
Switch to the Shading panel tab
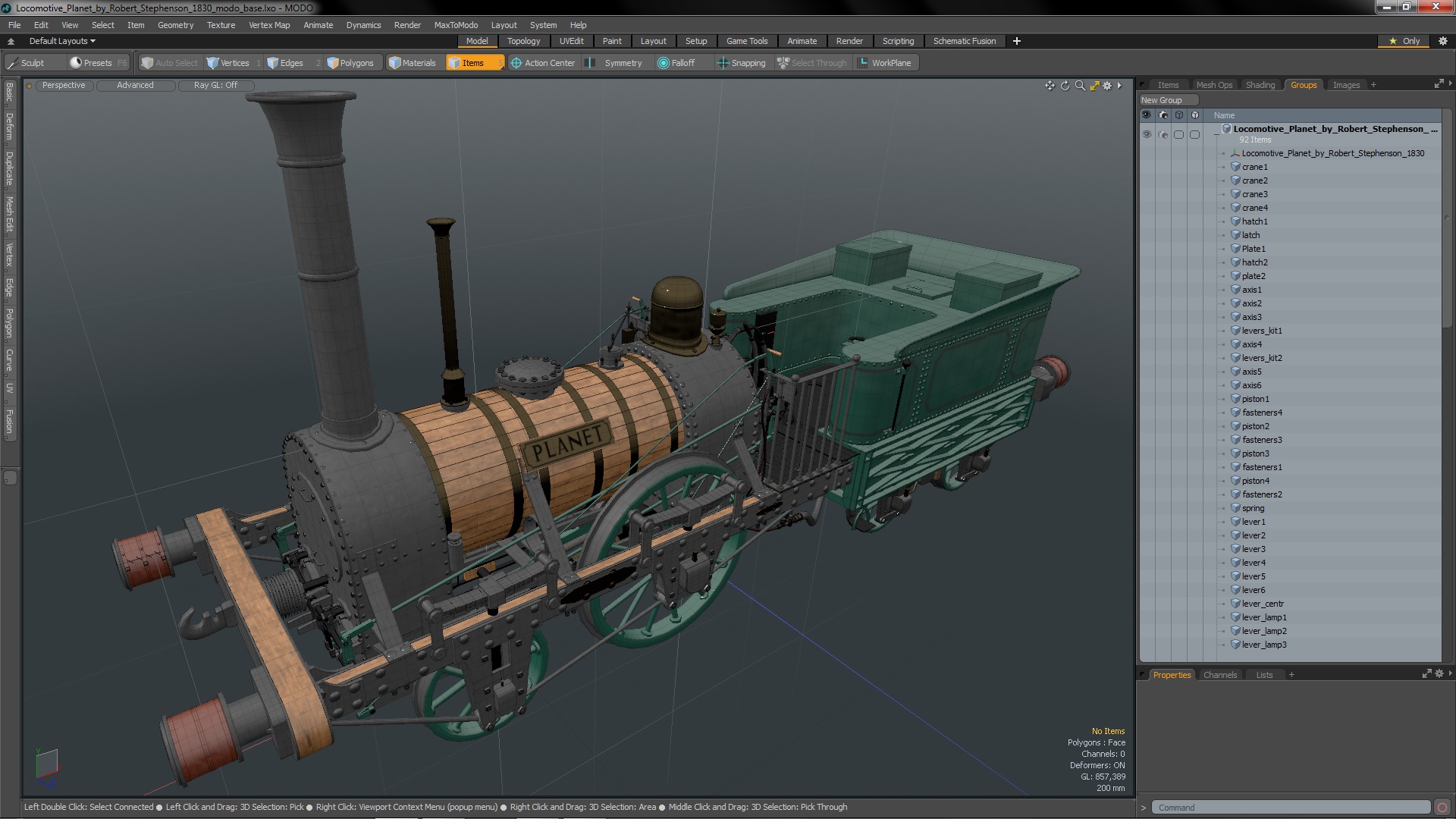(1260, 85)
